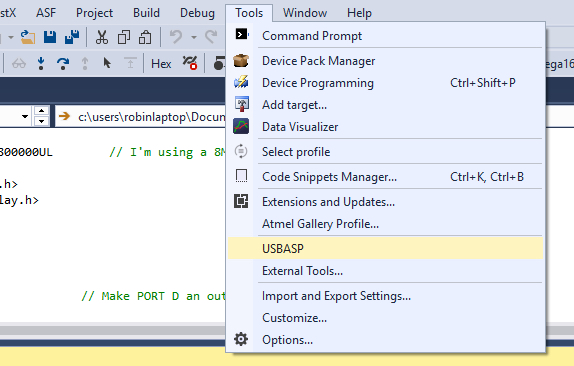Viewport: 574px width, 366px height.
Task: Open Data Visualizer tool
Action: point(385,127)
